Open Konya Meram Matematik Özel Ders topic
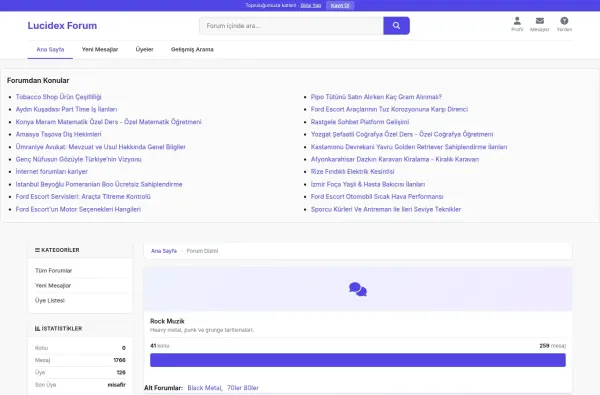The image size is (600, 395). coord(108,122)
